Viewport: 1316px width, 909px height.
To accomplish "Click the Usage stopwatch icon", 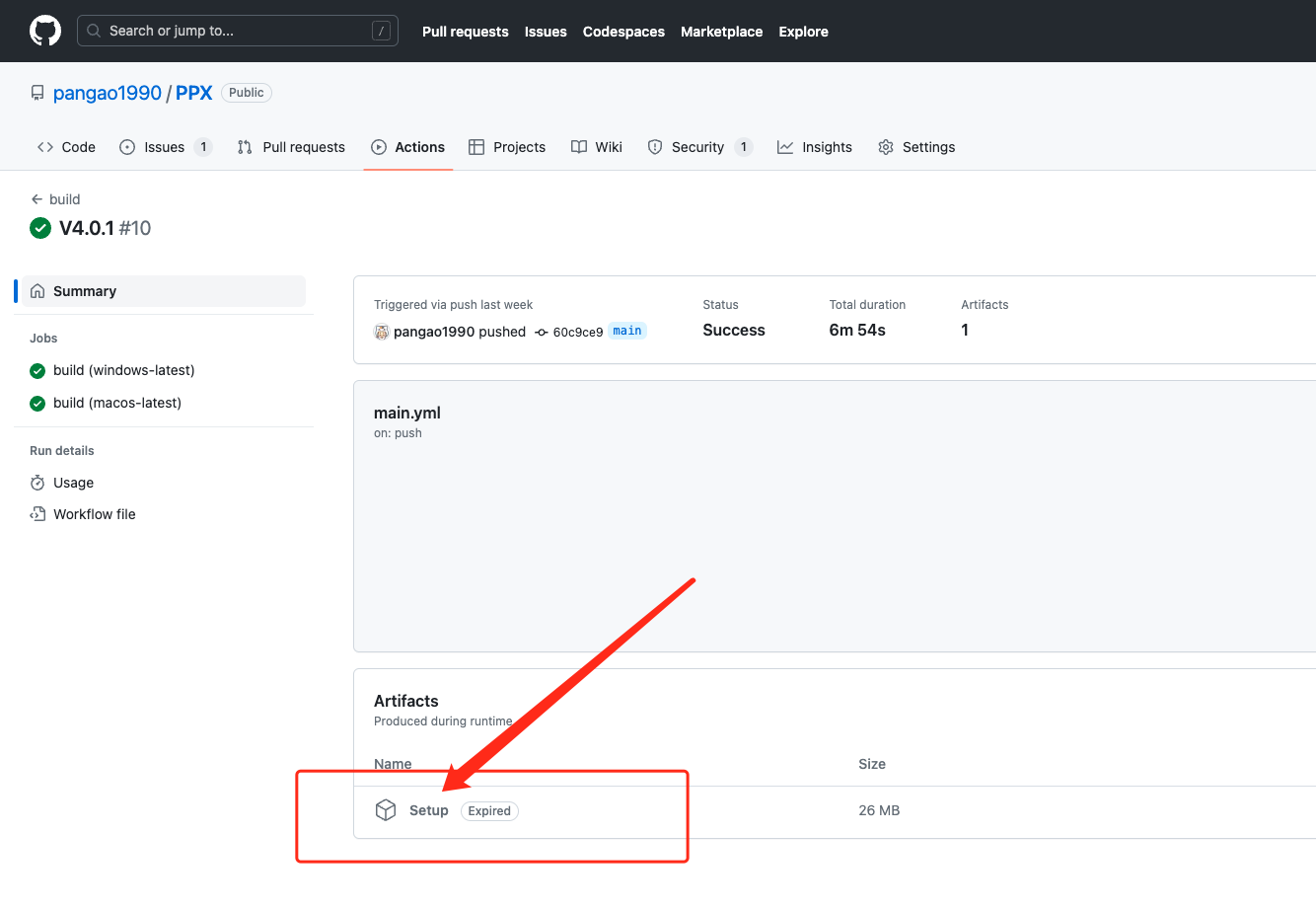I will click(37, 483).
